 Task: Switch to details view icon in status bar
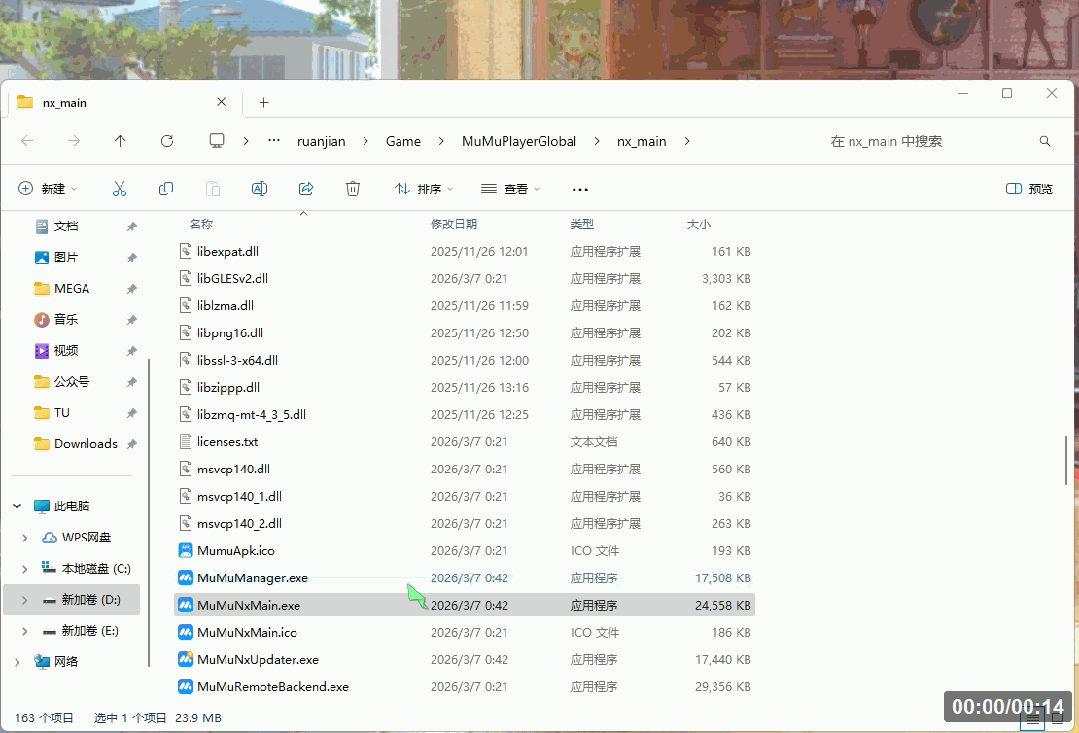(1033, 719)
